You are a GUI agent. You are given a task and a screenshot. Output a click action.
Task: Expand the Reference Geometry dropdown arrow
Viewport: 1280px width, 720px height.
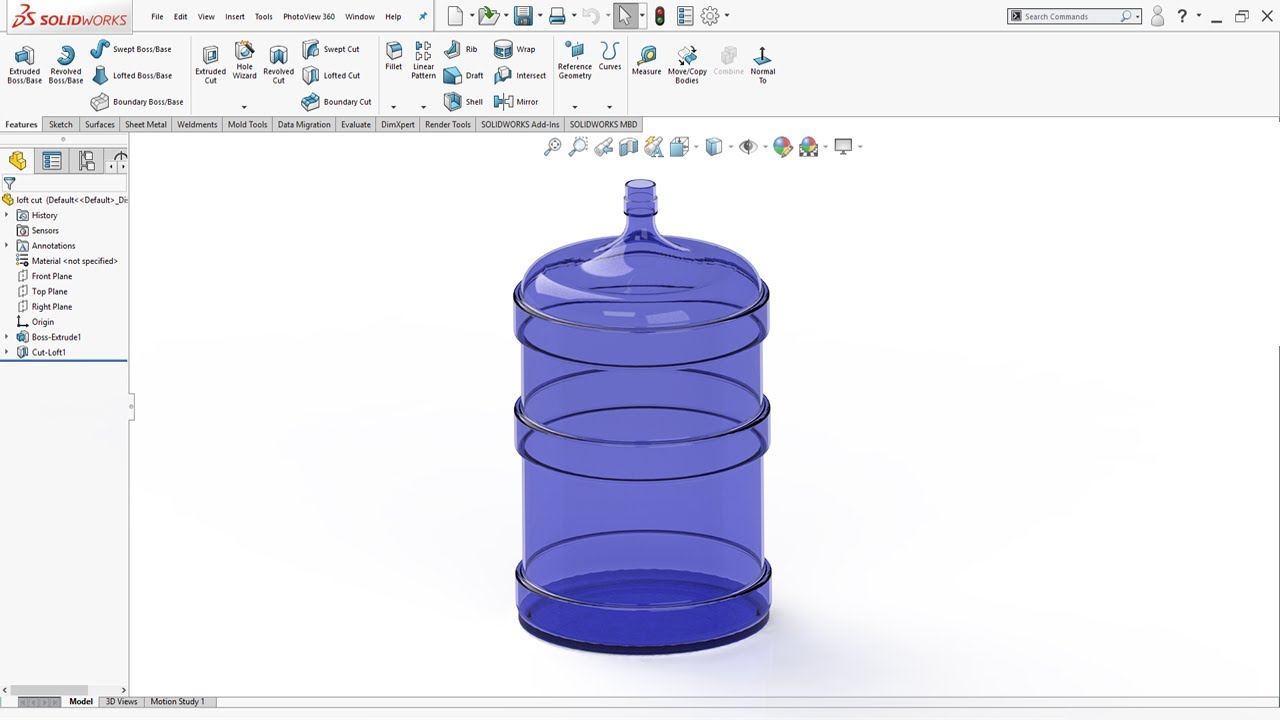pos(574,107)
